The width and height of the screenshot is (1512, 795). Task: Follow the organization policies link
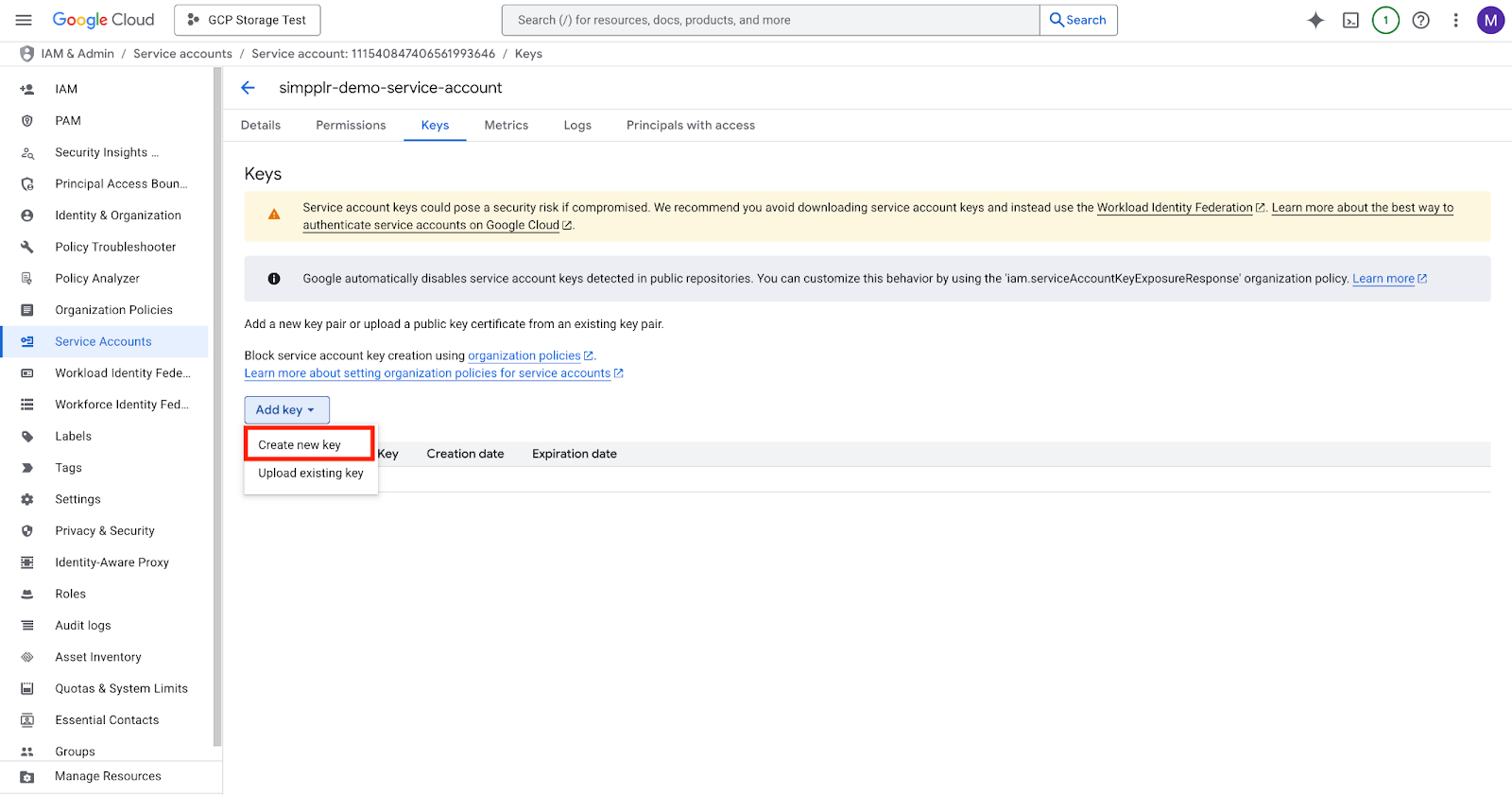(524, 356)
